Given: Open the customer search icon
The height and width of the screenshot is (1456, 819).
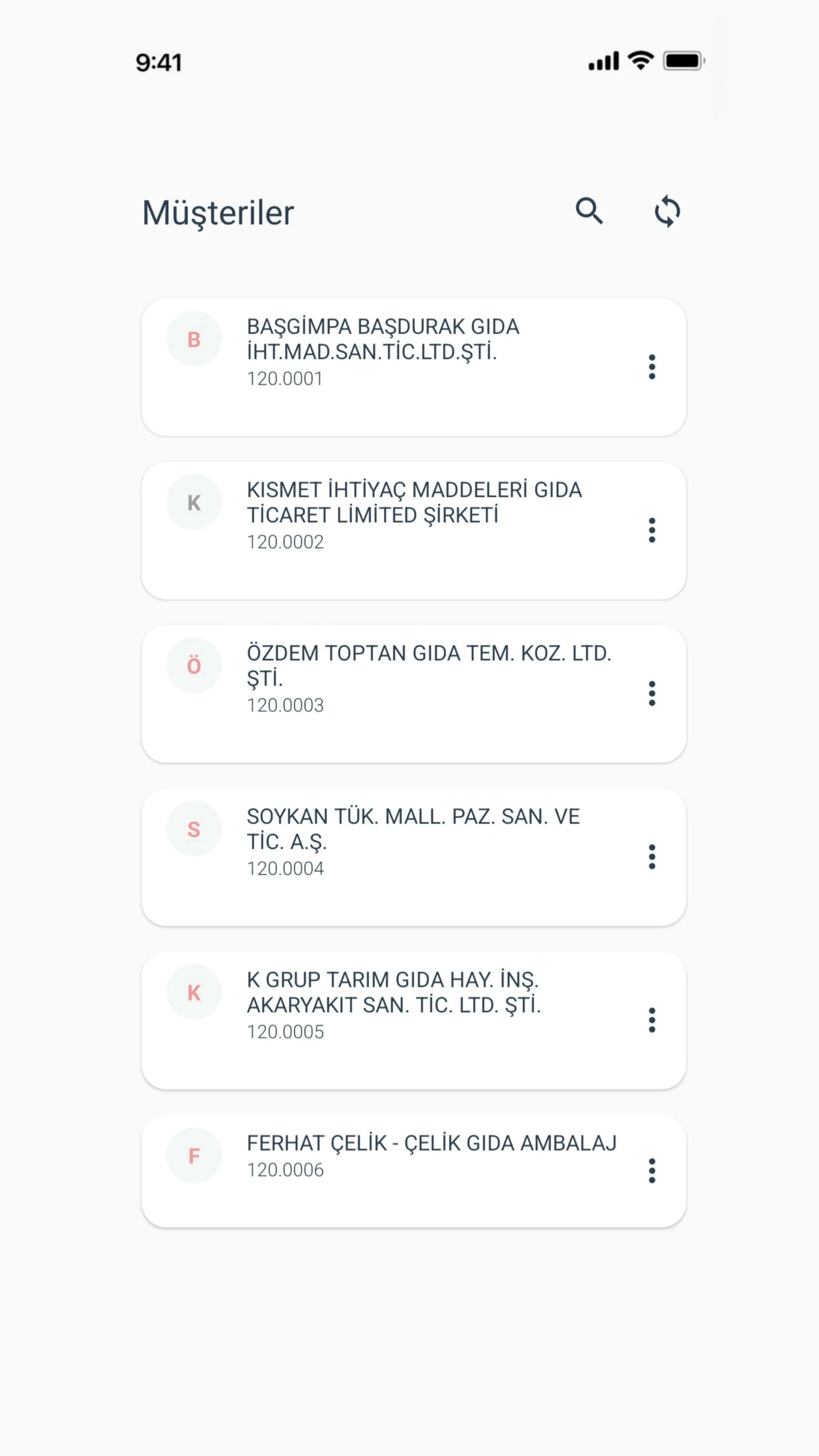Looking at the screenshot, I should [x=589, y=211].
